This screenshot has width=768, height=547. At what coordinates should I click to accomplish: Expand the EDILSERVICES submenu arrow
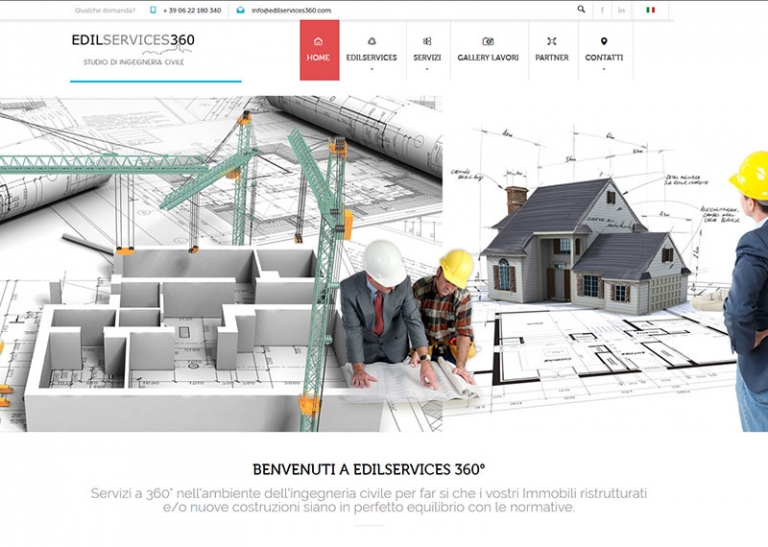click(x=372, y=69)
